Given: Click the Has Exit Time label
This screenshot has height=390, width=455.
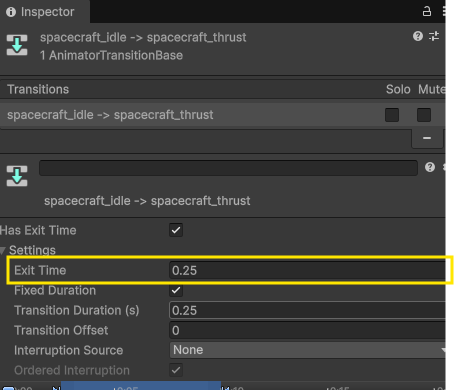Looking at the screenshot, I should [38, 230].
